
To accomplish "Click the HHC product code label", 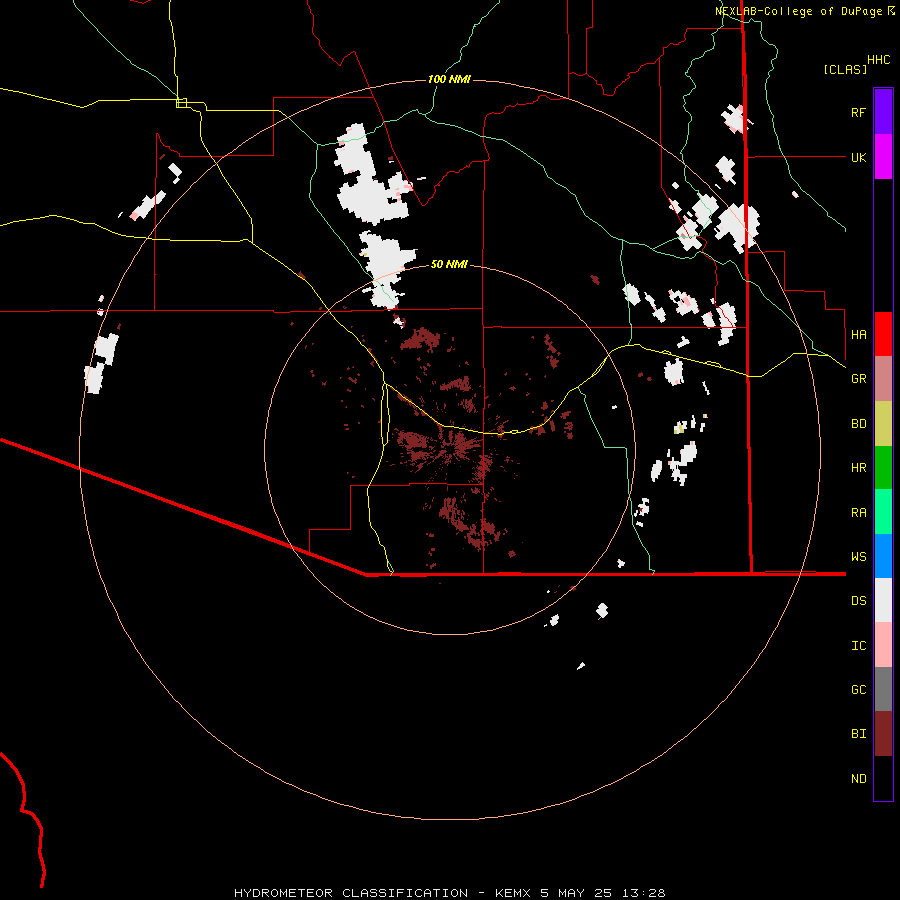I will [878, 60].
